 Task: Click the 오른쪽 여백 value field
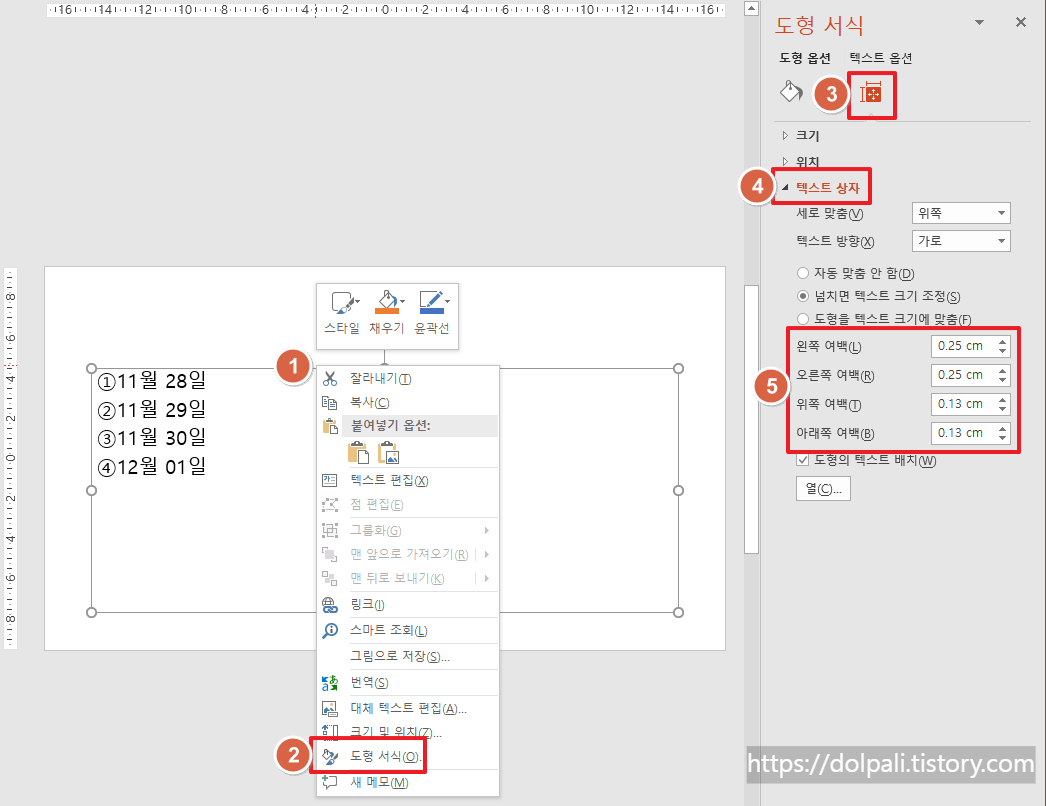click(963, 375)
